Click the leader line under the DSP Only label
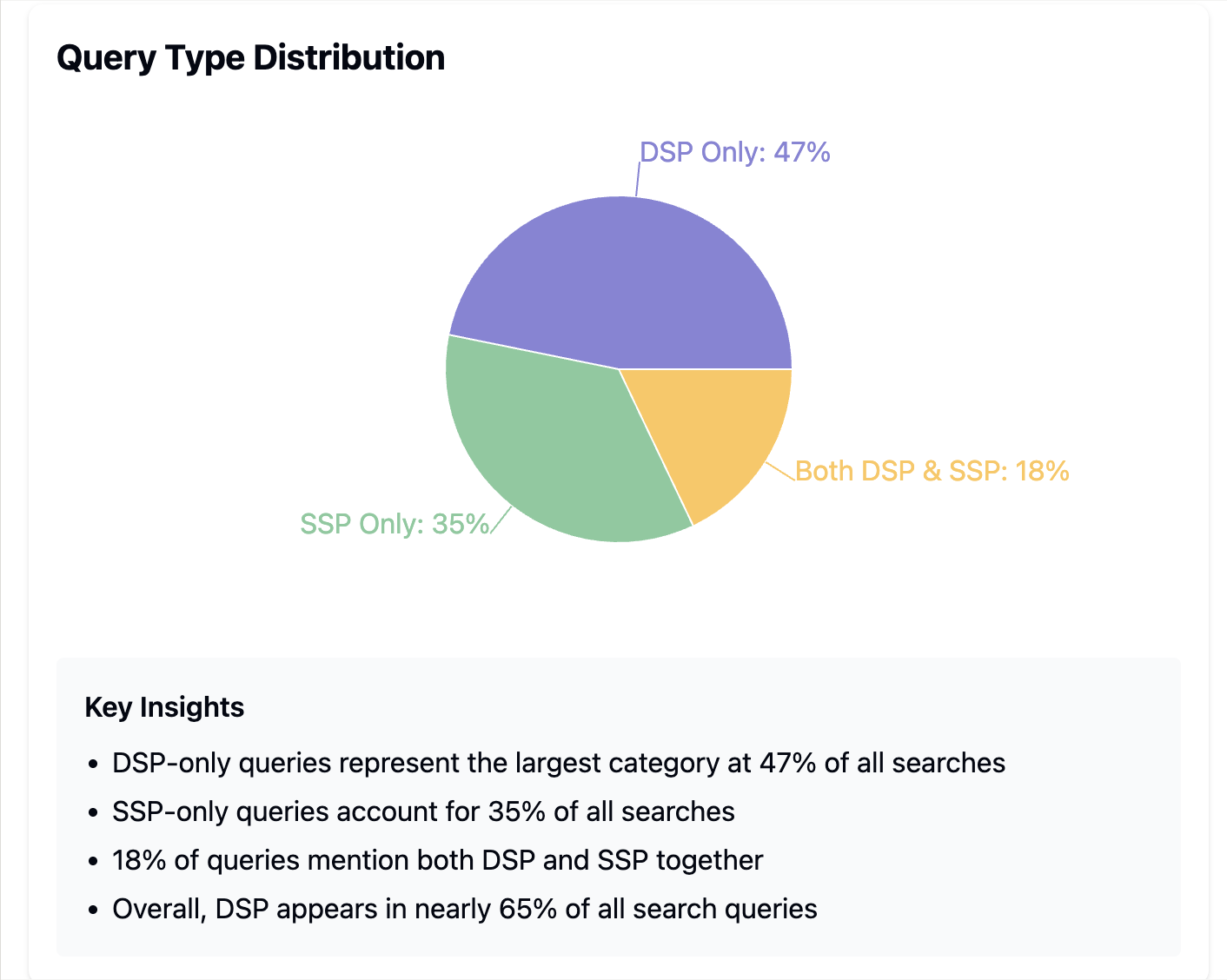Viewport: 1227px width, 980px height. (638, 181)
